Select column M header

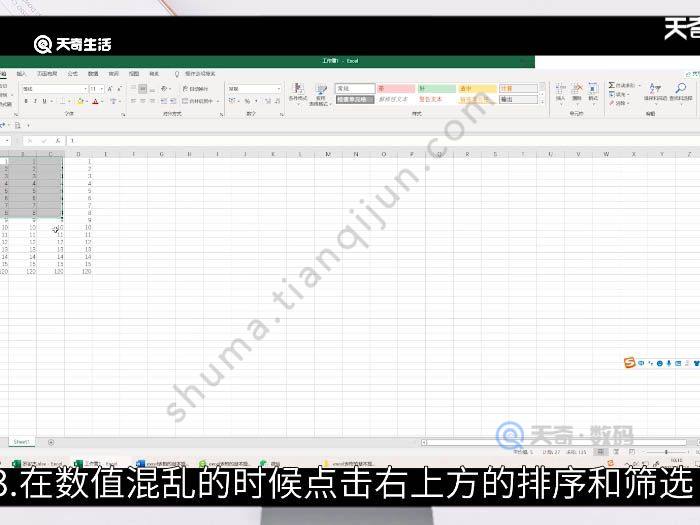click(328, 154)
